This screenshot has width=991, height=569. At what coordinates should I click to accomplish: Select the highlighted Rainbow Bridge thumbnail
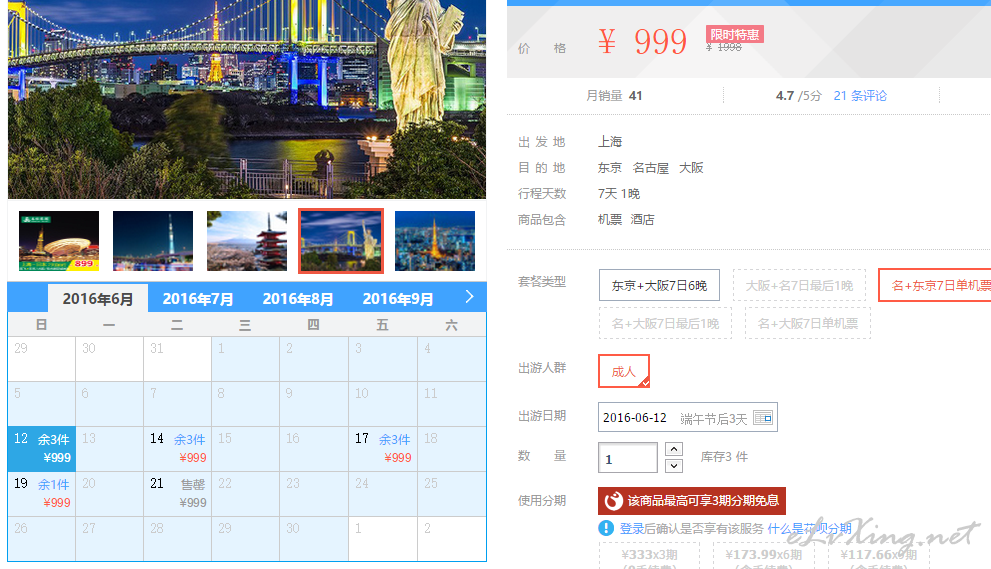pyautogui.click(x=341, y=241)
